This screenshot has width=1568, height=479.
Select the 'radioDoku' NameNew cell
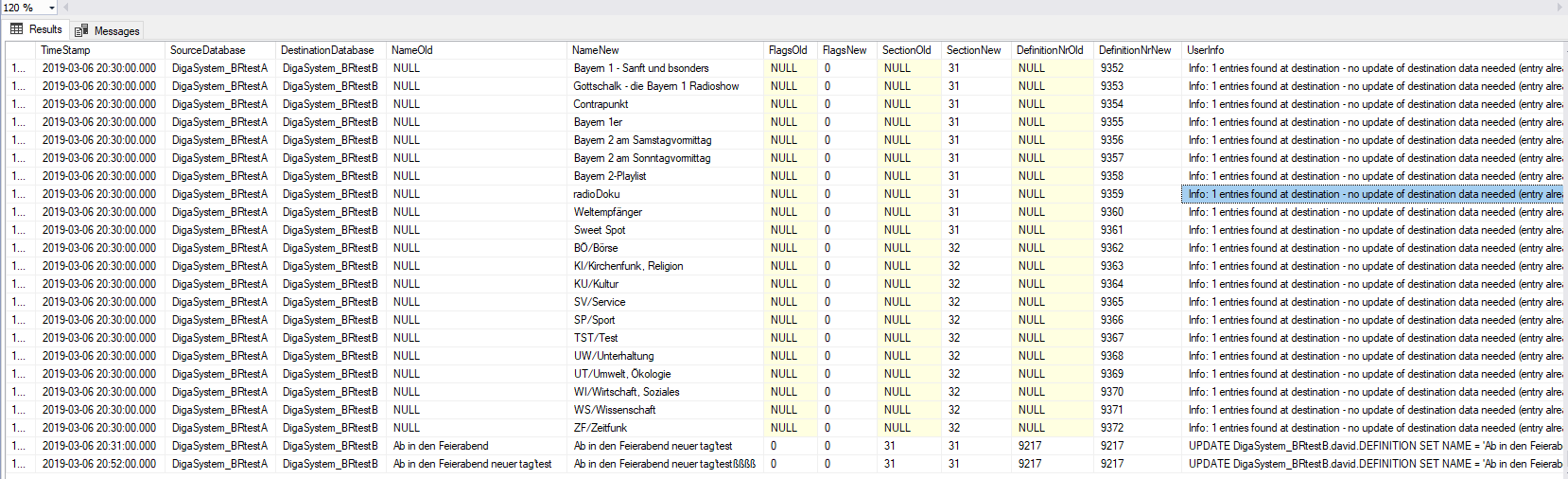click(597, 194)
